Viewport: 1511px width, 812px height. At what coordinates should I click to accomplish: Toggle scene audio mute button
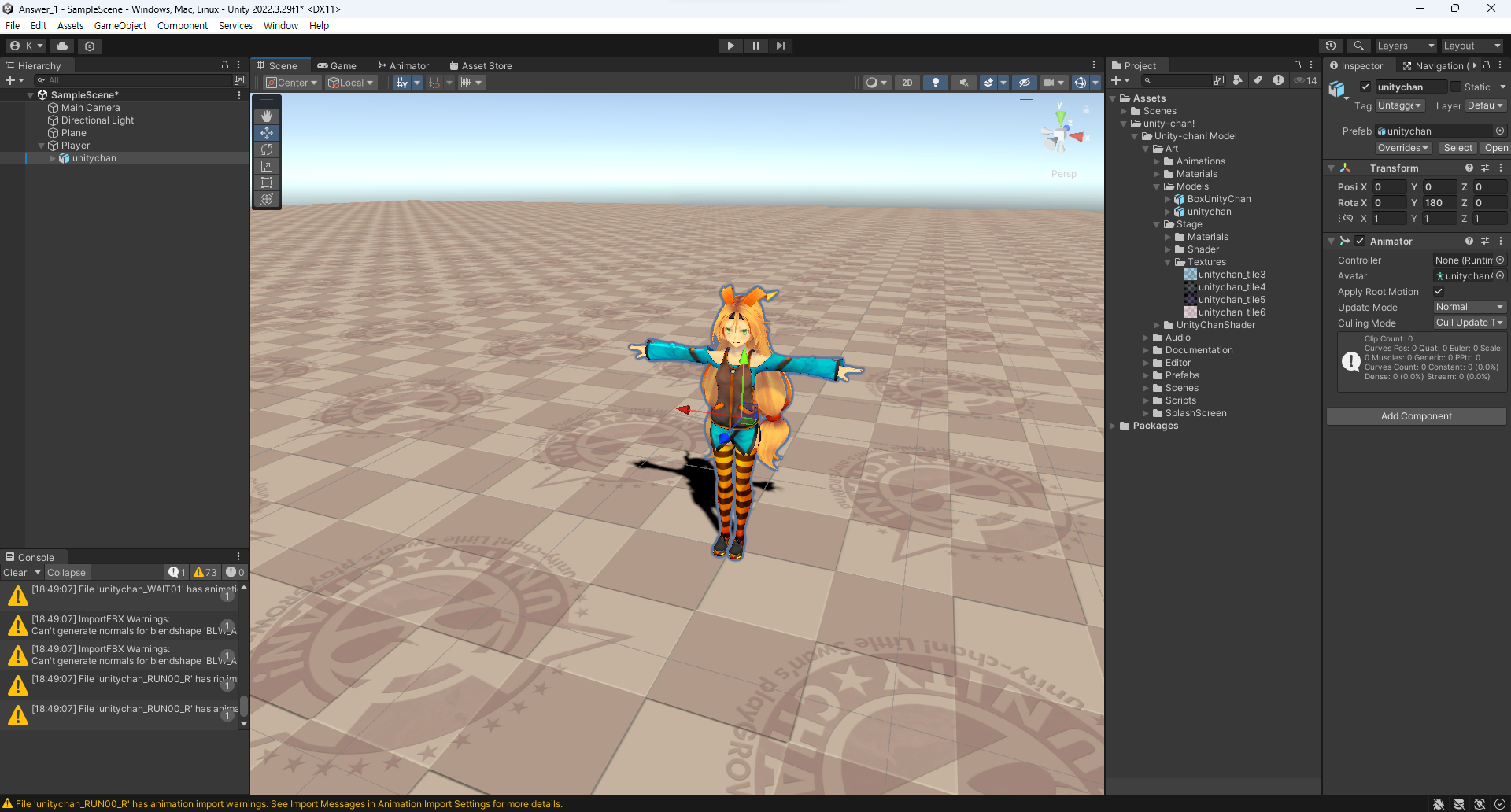(963, 83)
